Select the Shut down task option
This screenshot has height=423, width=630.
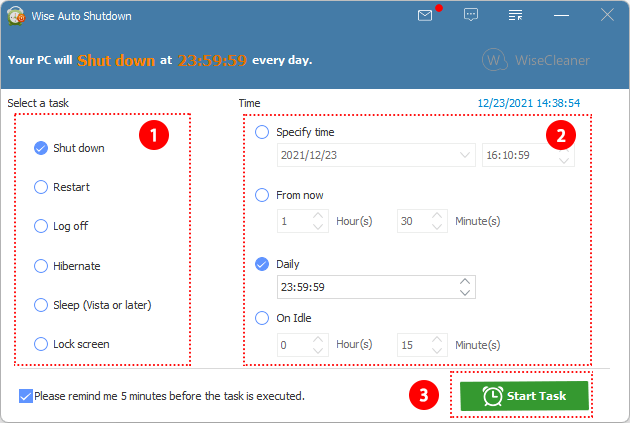click(x=41, y=148)
